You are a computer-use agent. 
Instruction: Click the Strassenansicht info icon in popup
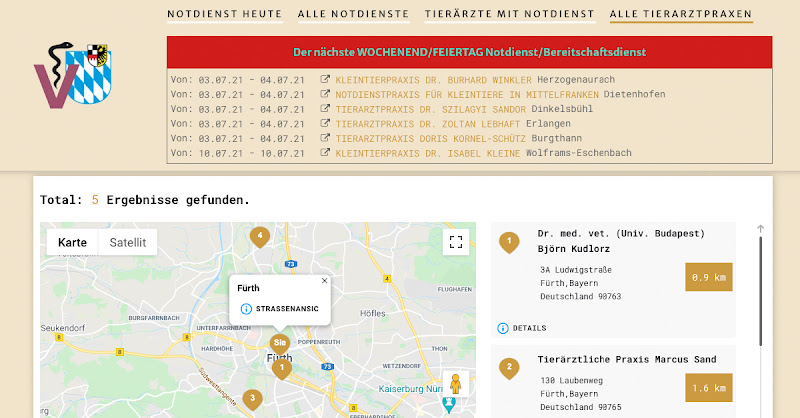tap(246, 309)
